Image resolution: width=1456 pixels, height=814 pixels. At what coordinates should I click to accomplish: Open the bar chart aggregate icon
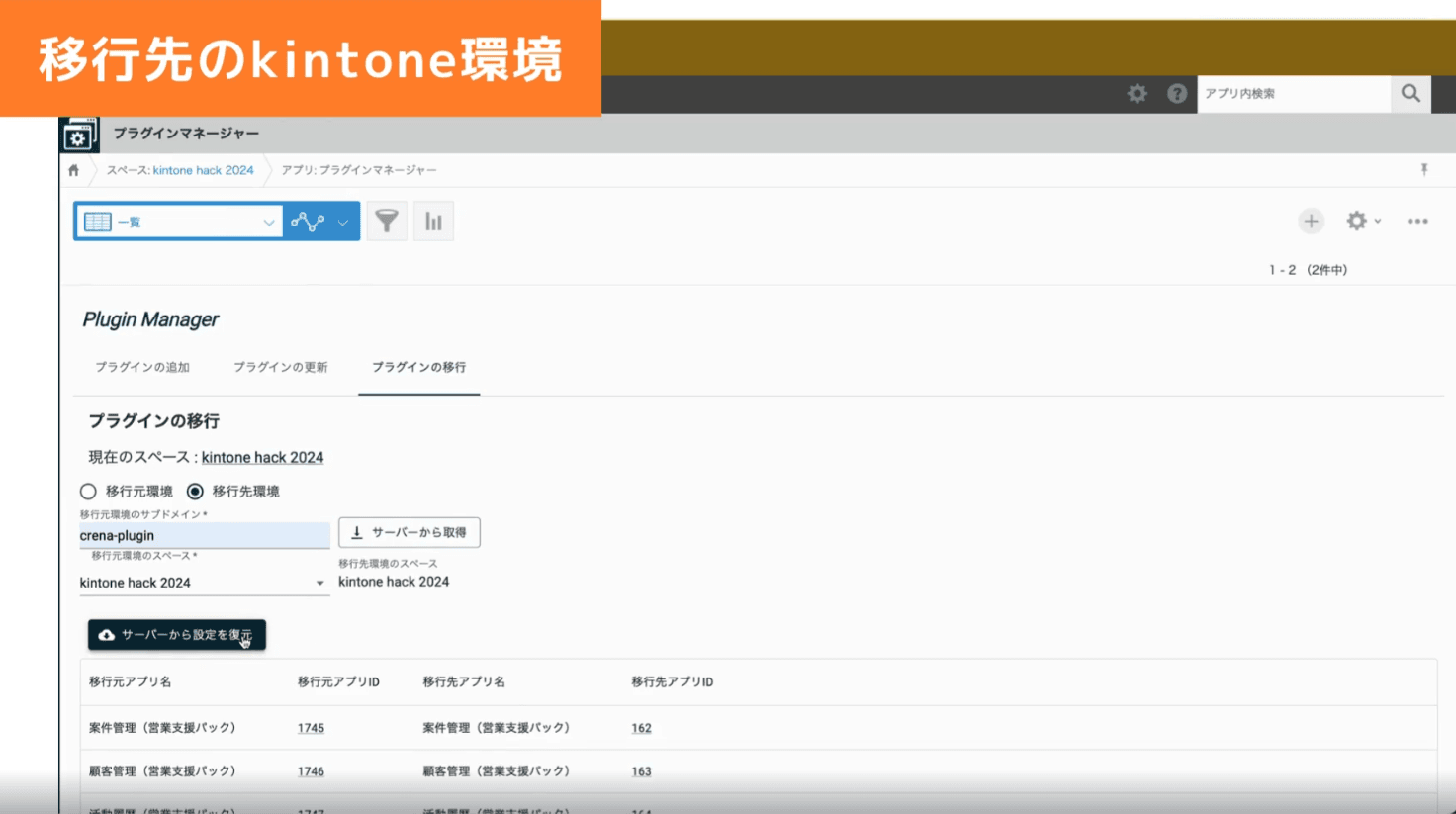click(433, 222)
